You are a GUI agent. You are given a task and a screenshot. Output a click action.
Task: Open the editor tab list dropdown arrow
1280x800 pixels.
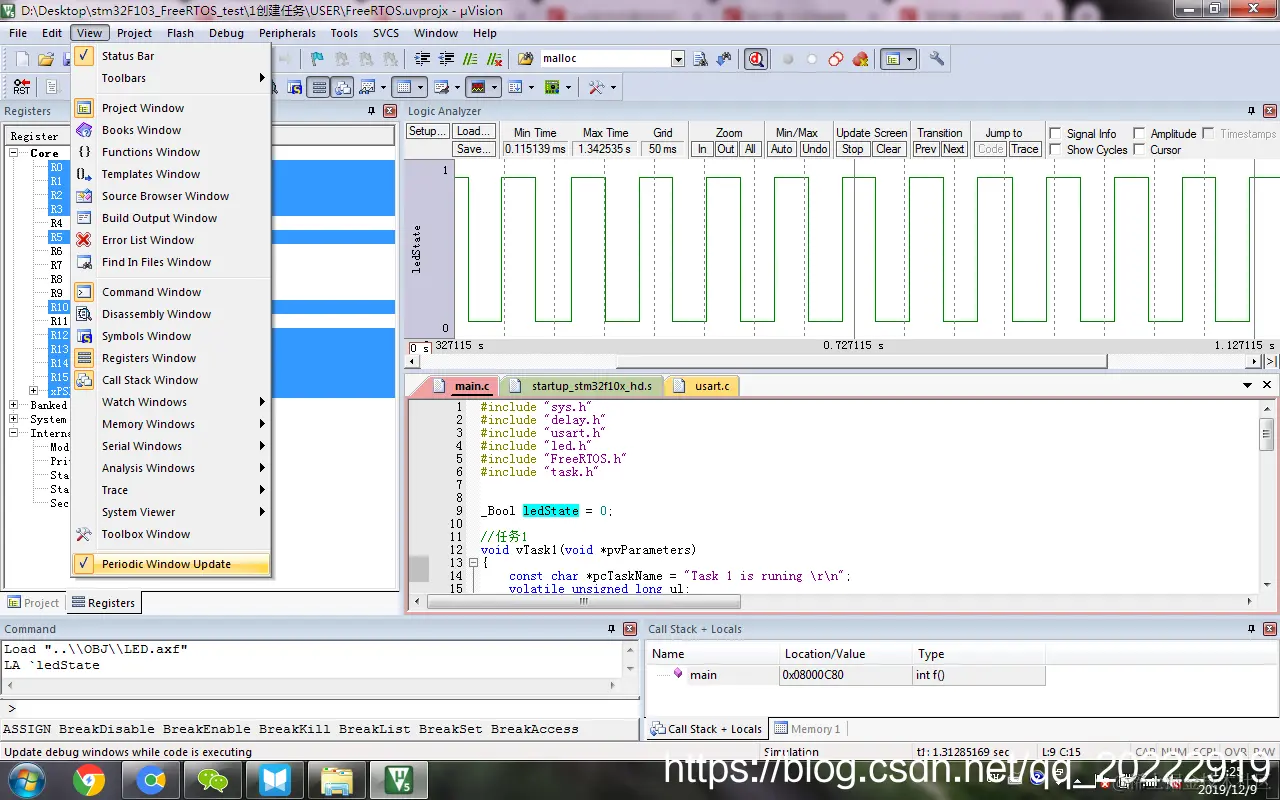[x=1248, y=385]
